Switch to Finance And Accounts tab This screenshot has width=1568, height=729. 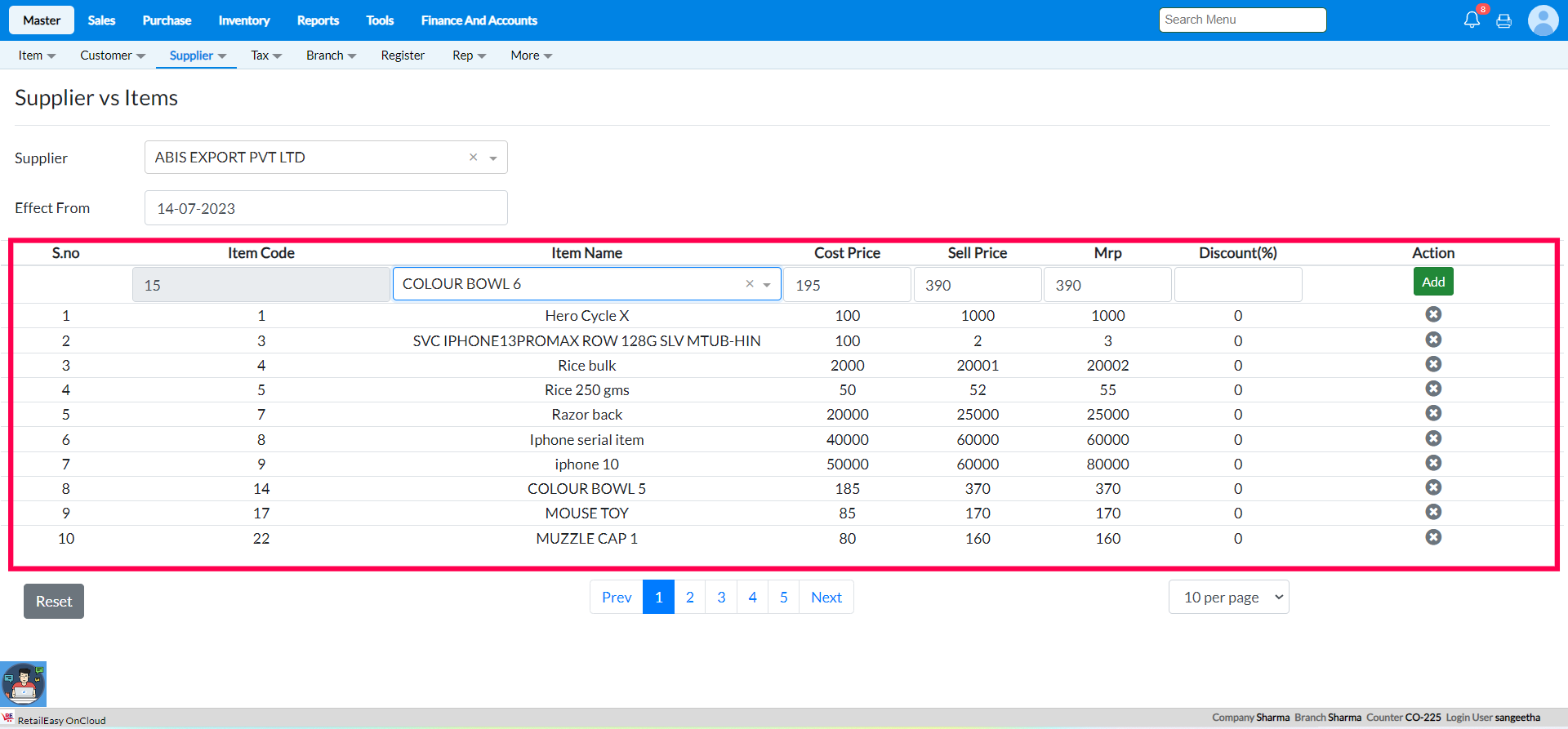point(479,20)
